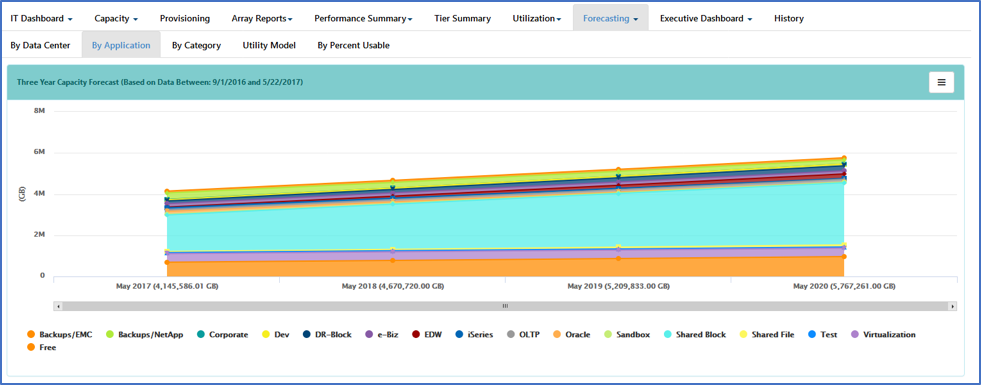
Task: Go to the Provisioning page
Action: pyautogui.click(x=185, y=18)
